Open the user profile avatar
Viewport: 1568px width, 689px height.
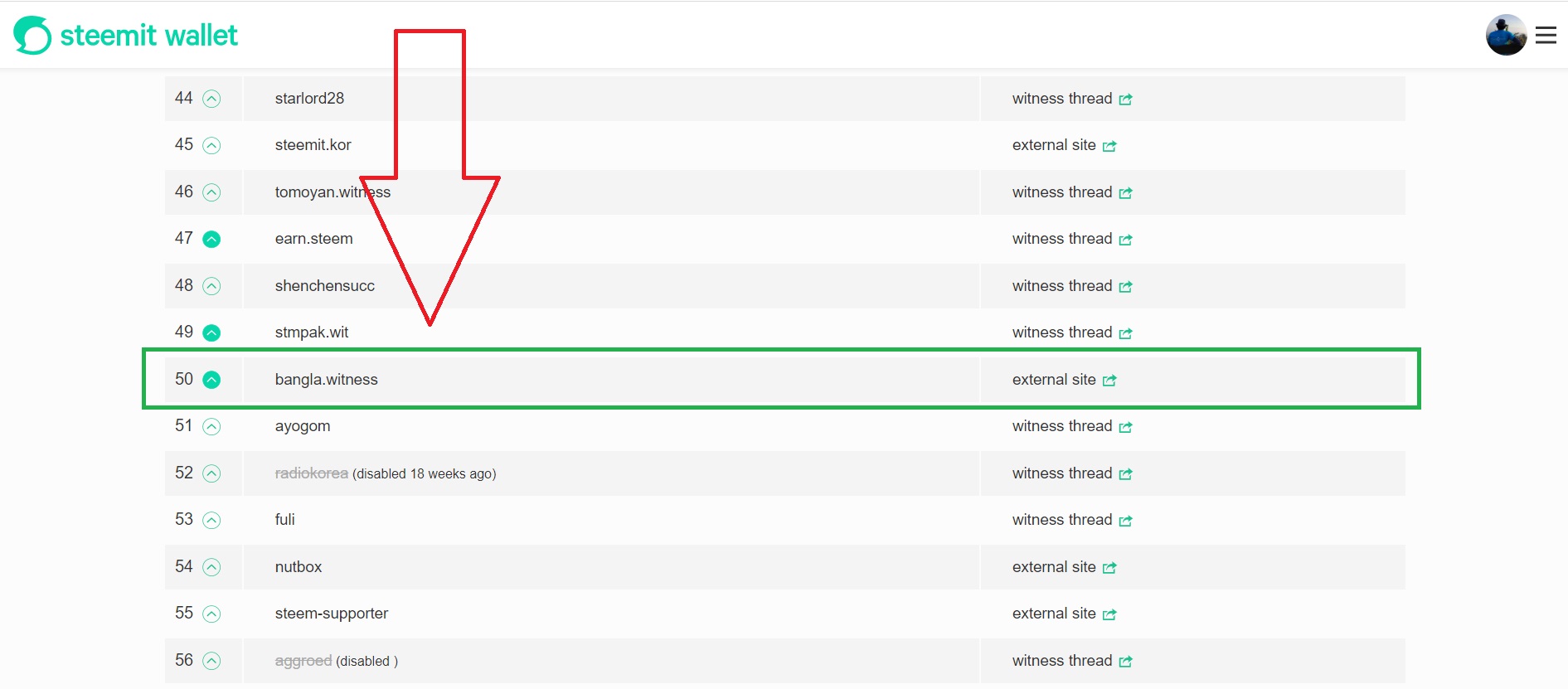click(x=1506, y=35)
